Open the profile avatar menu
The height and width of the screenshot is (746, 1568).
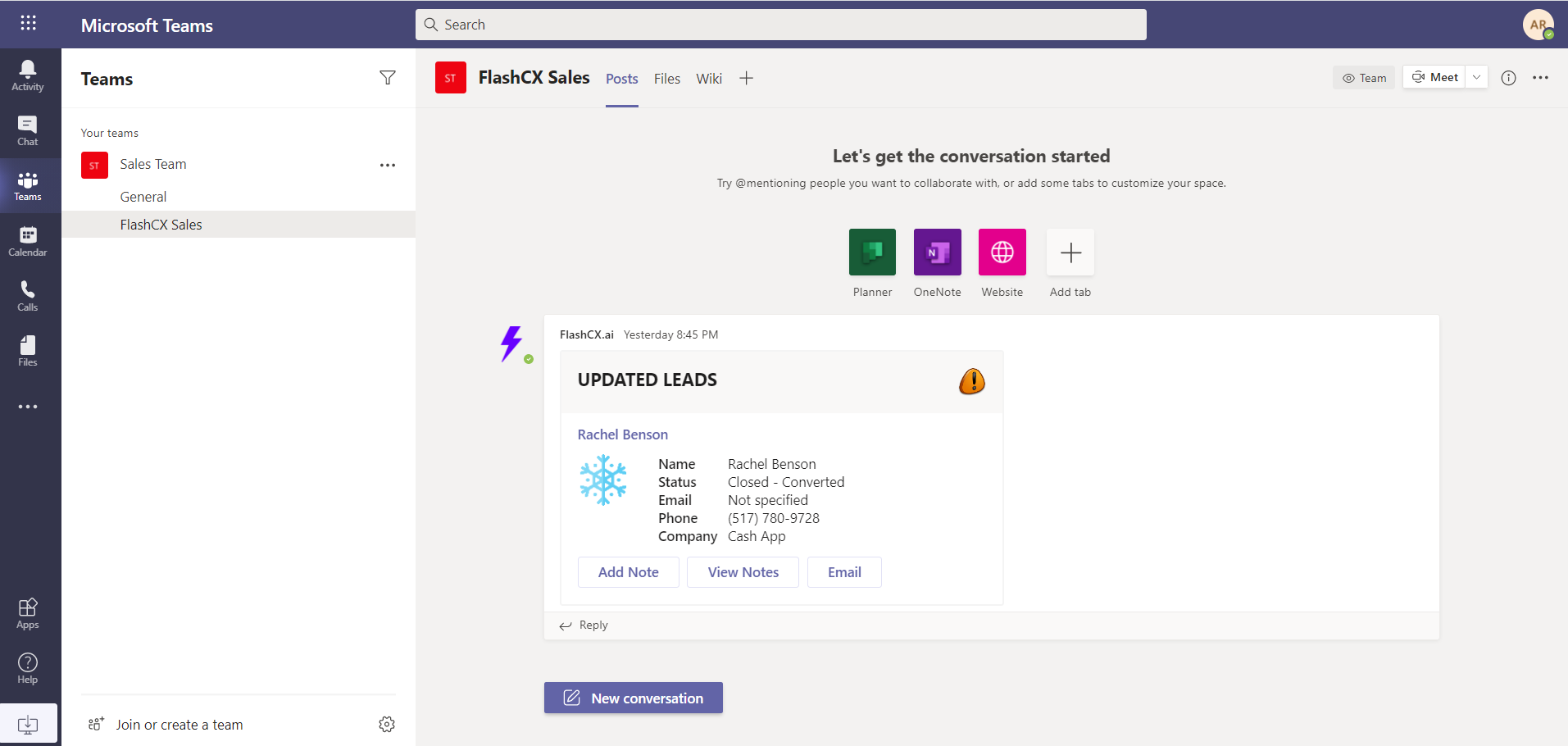tap(1538, 25)
